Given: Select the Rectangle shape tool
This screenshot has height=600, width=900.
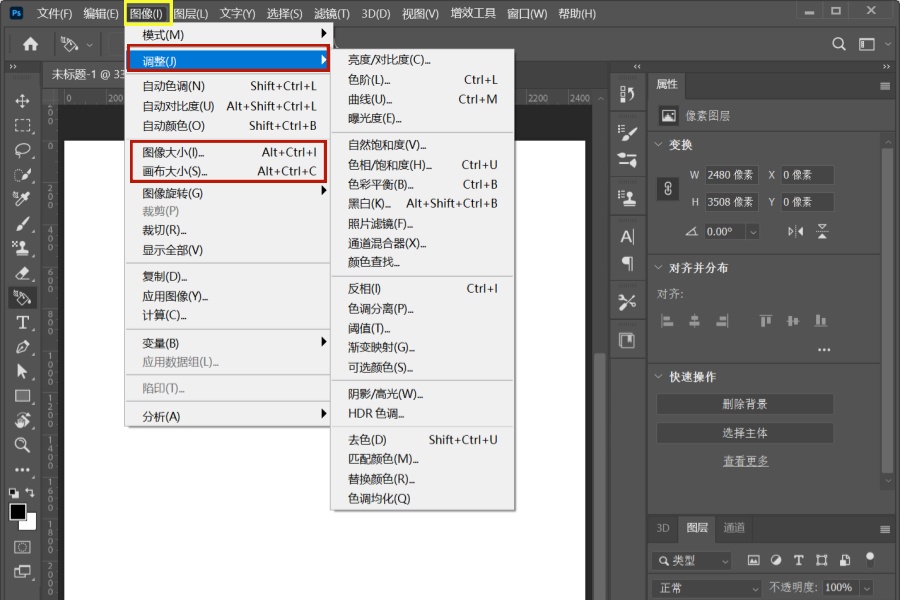Looking at the screenshot, I should 22,396.
